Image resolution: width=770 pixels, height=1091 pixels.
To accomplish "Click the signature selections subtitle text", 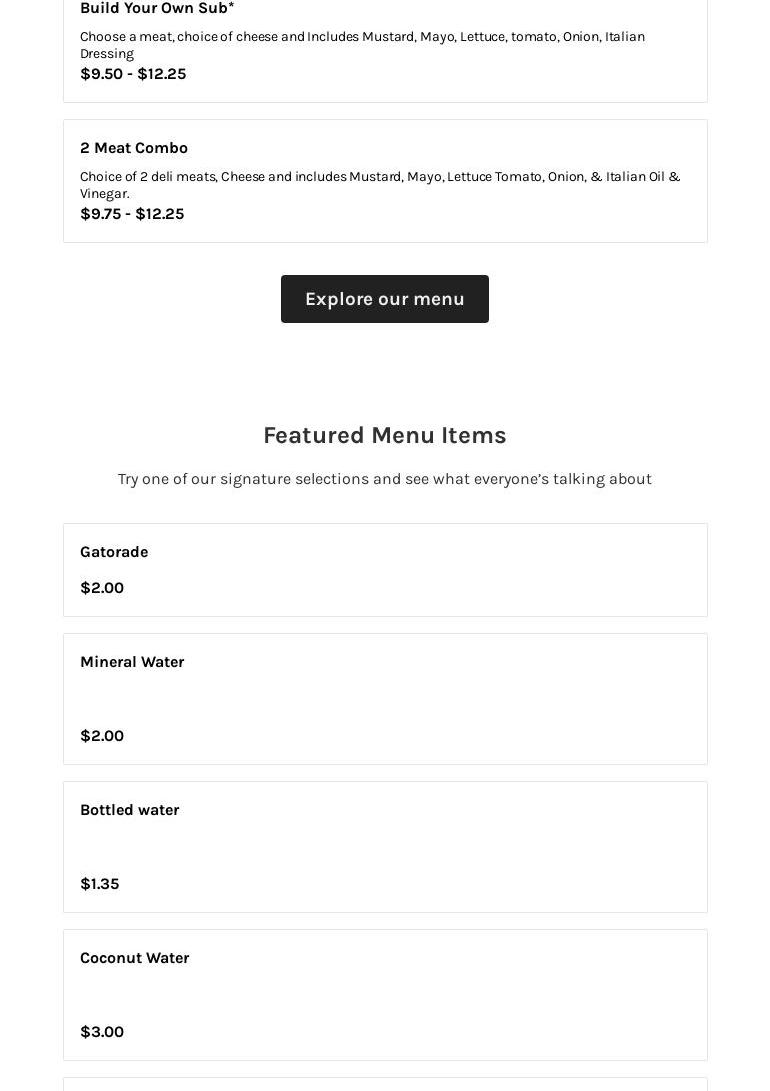I will (x=385, y=479).
